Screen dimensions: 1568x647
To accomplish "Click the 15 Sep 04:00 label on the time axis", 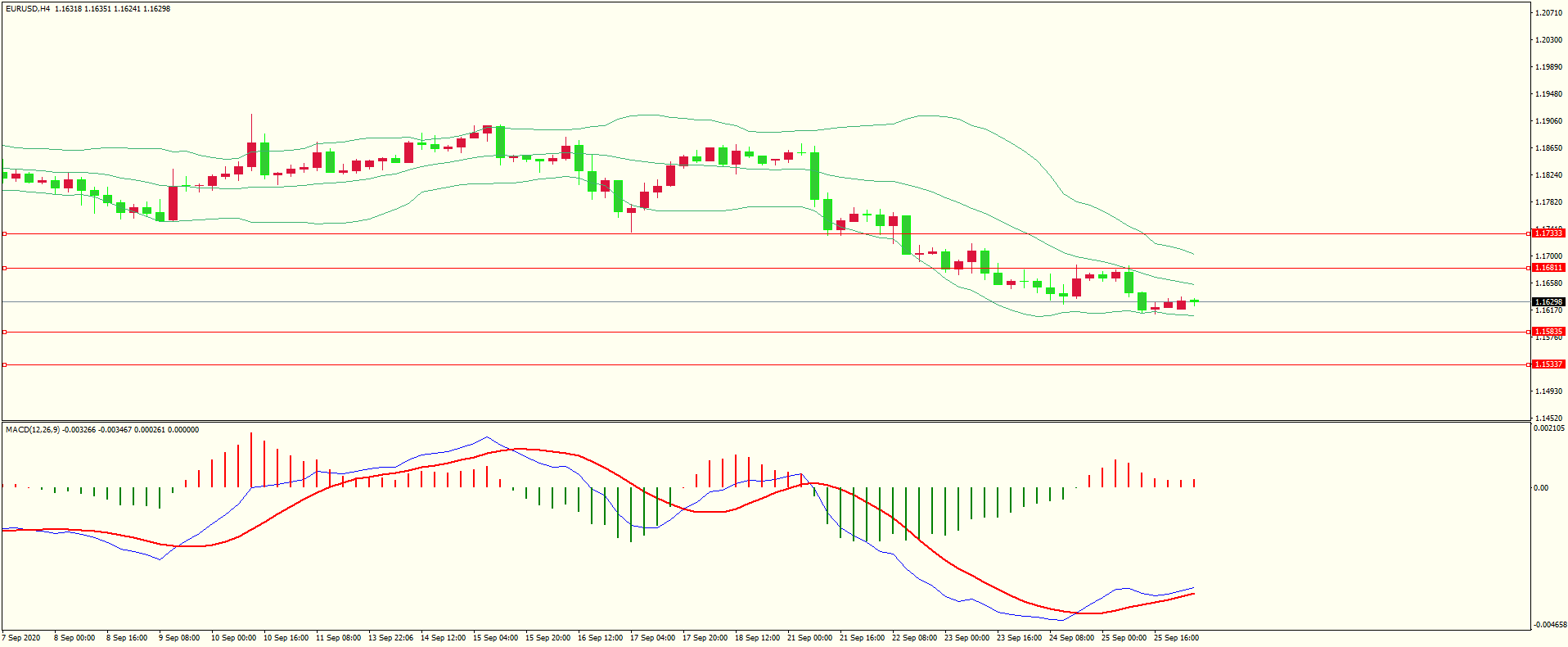I will [495, 638].
